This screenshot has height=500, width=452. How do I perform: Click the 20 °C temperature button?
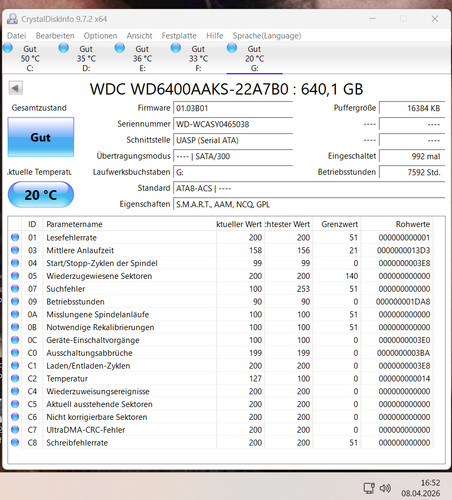click(x=41, y=195)
